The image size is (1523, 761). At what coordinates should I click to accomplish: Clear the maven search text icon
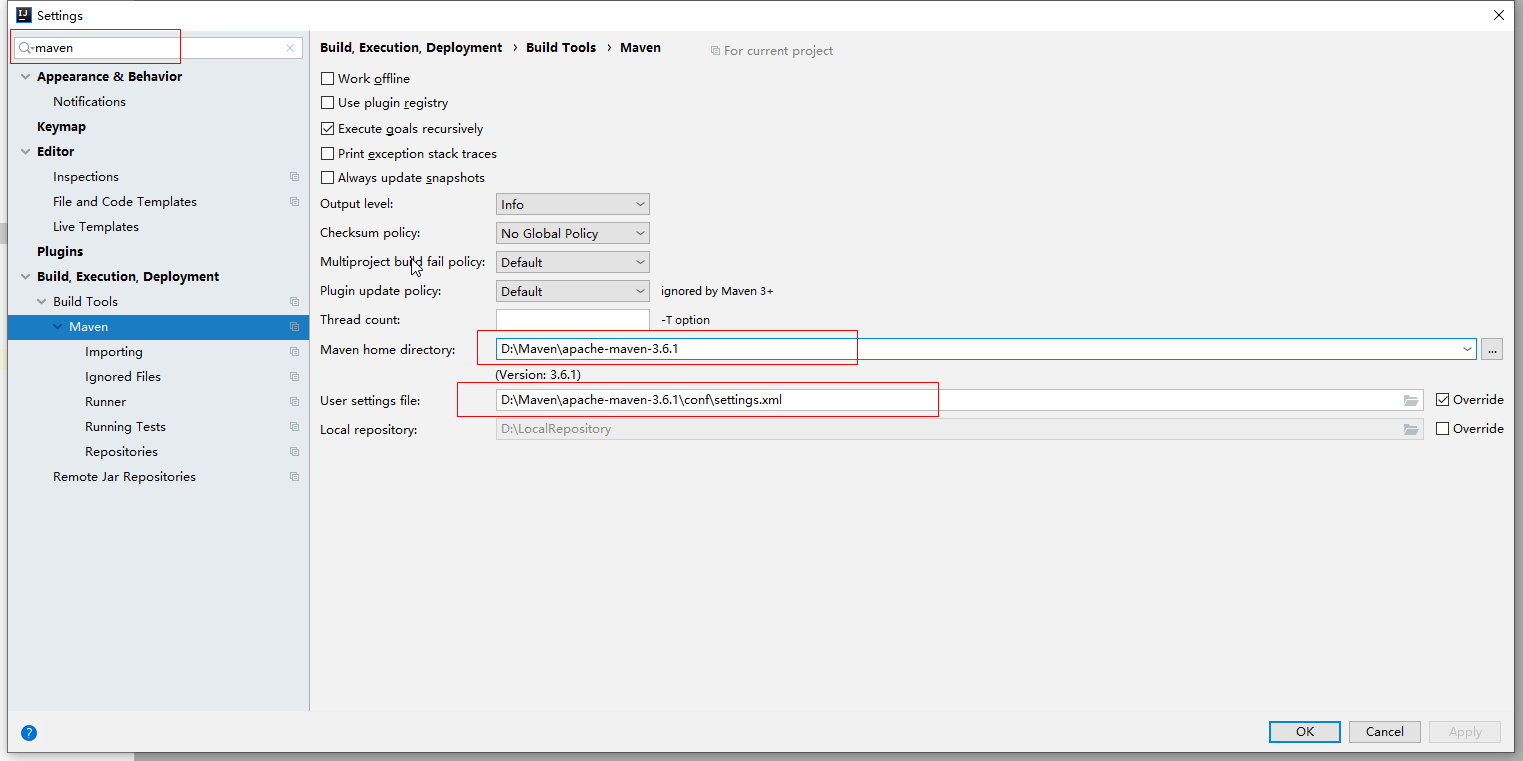point(290,48)
